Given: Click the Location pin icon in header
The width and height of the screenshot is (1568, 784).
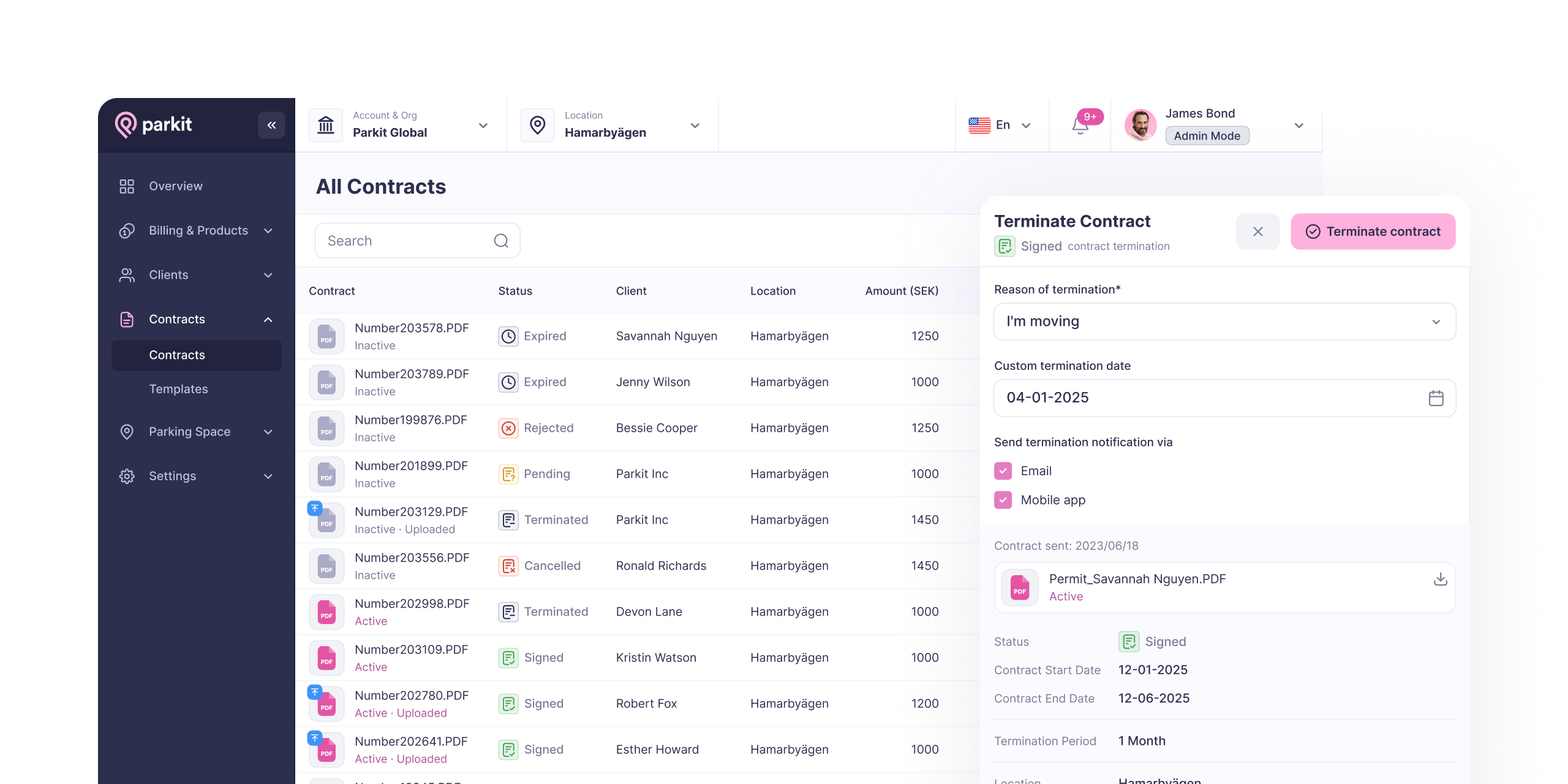Looking at the screenshot, I should pos(538,125).
